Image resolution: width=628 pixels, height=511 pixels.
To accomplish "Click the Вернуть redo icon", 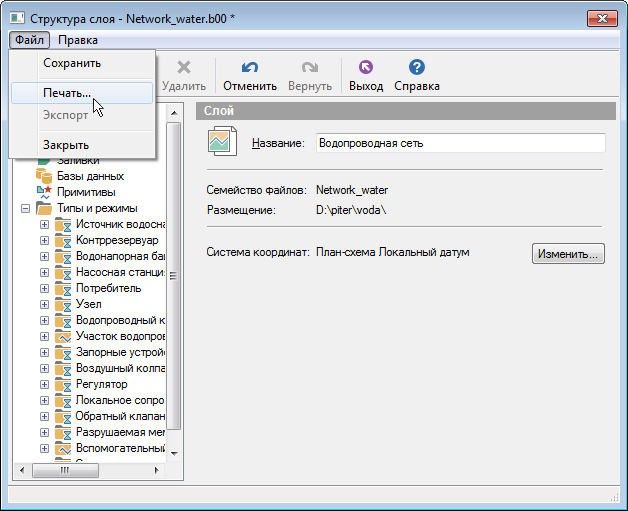I will (310, 67).
